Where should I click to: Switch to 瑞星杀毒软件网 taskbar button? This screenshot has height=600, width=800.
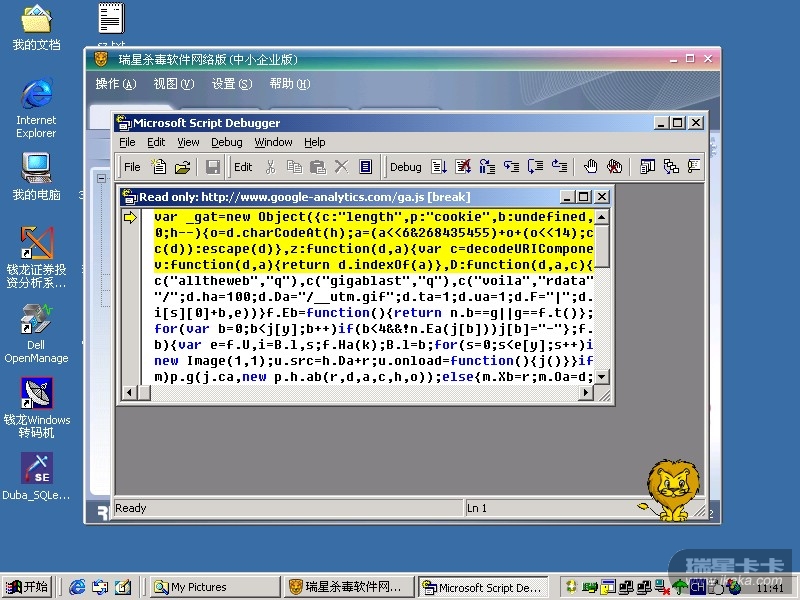click(349, 587)
